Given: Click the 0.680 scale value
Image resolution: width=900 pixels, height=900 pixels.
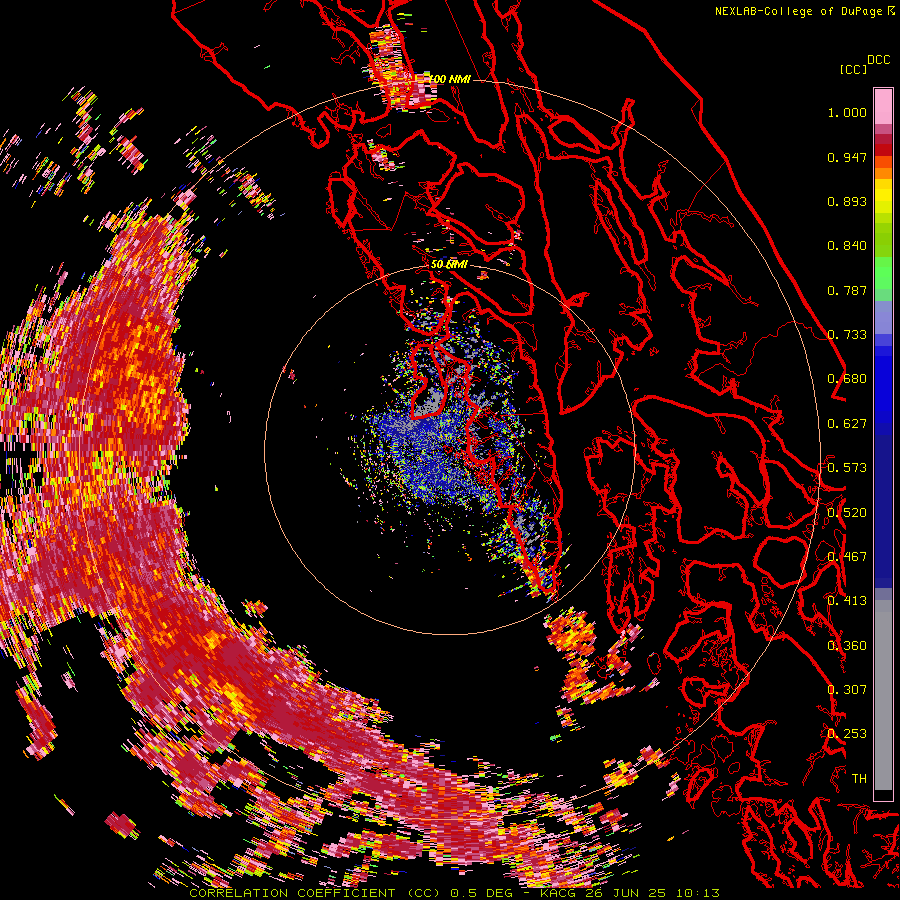Looking at the screenshot, I should click(x=847, y=379).
